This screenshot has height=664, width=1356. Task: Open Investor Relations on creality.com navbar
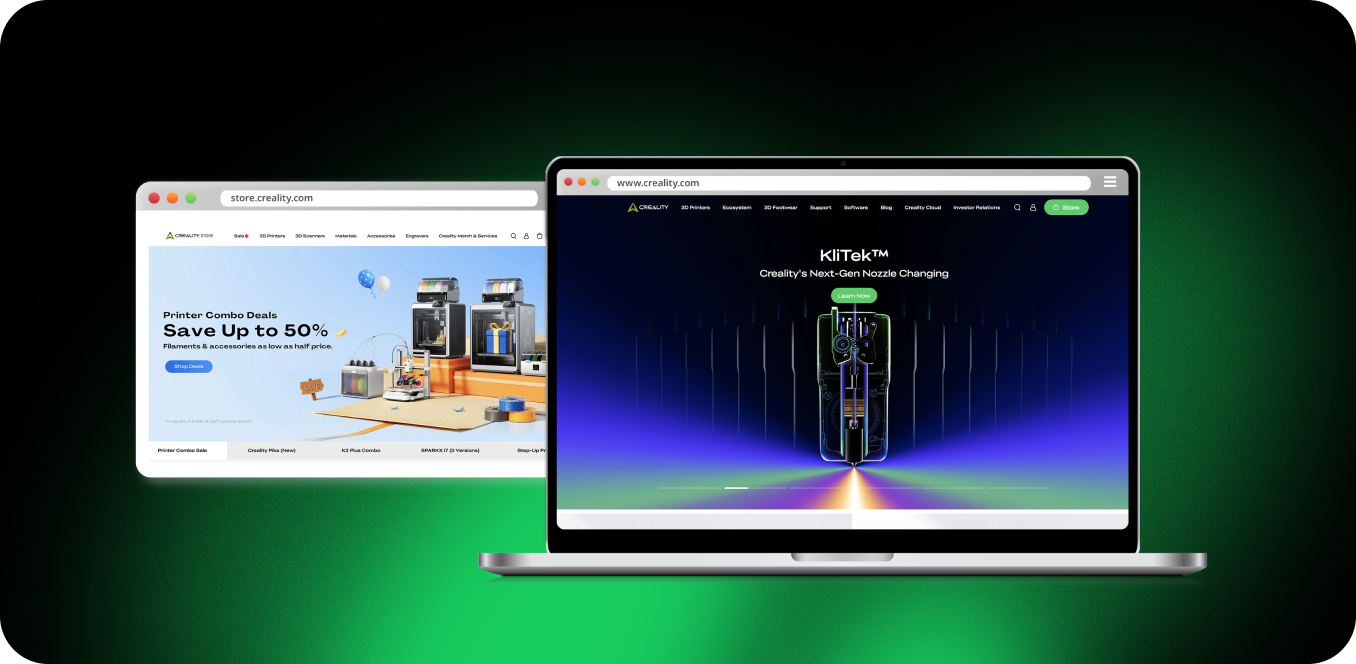pos(977,207)
